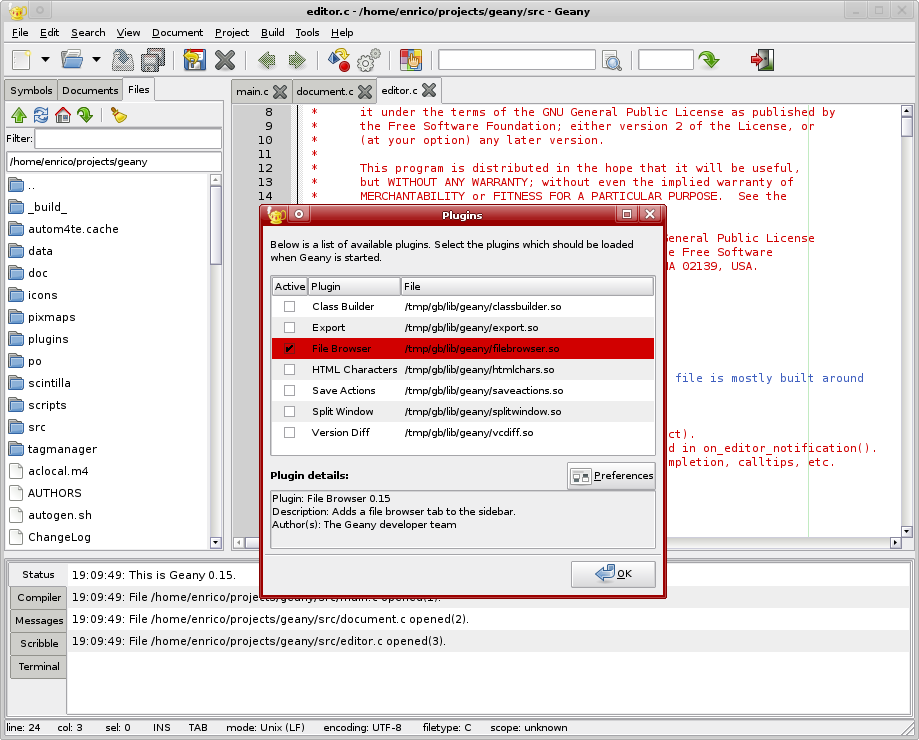Disable the File Browser plugin checkbox
The width and height of the screenshot is (919, 740).
290,349
